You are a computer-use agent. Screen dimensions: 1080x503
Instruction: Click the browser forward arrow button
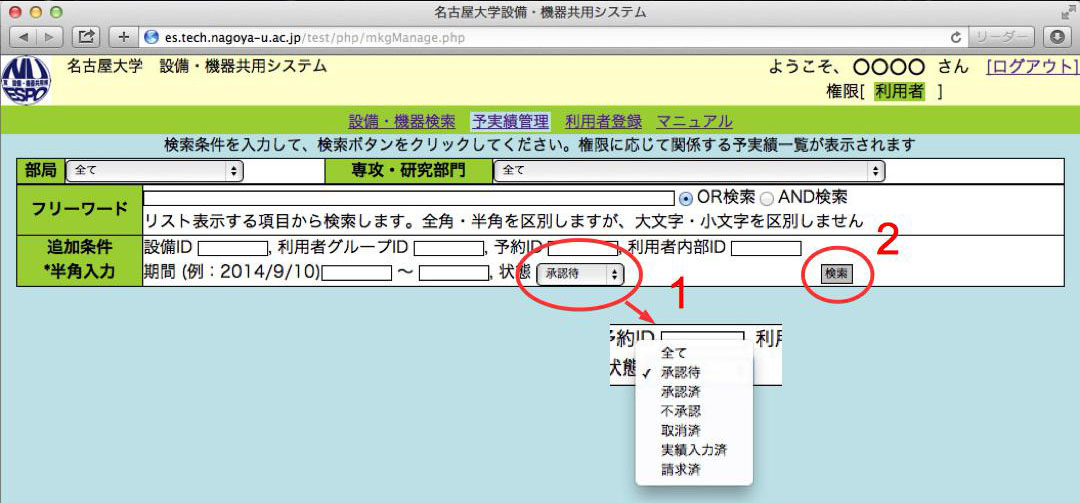[x=49, y=37]
